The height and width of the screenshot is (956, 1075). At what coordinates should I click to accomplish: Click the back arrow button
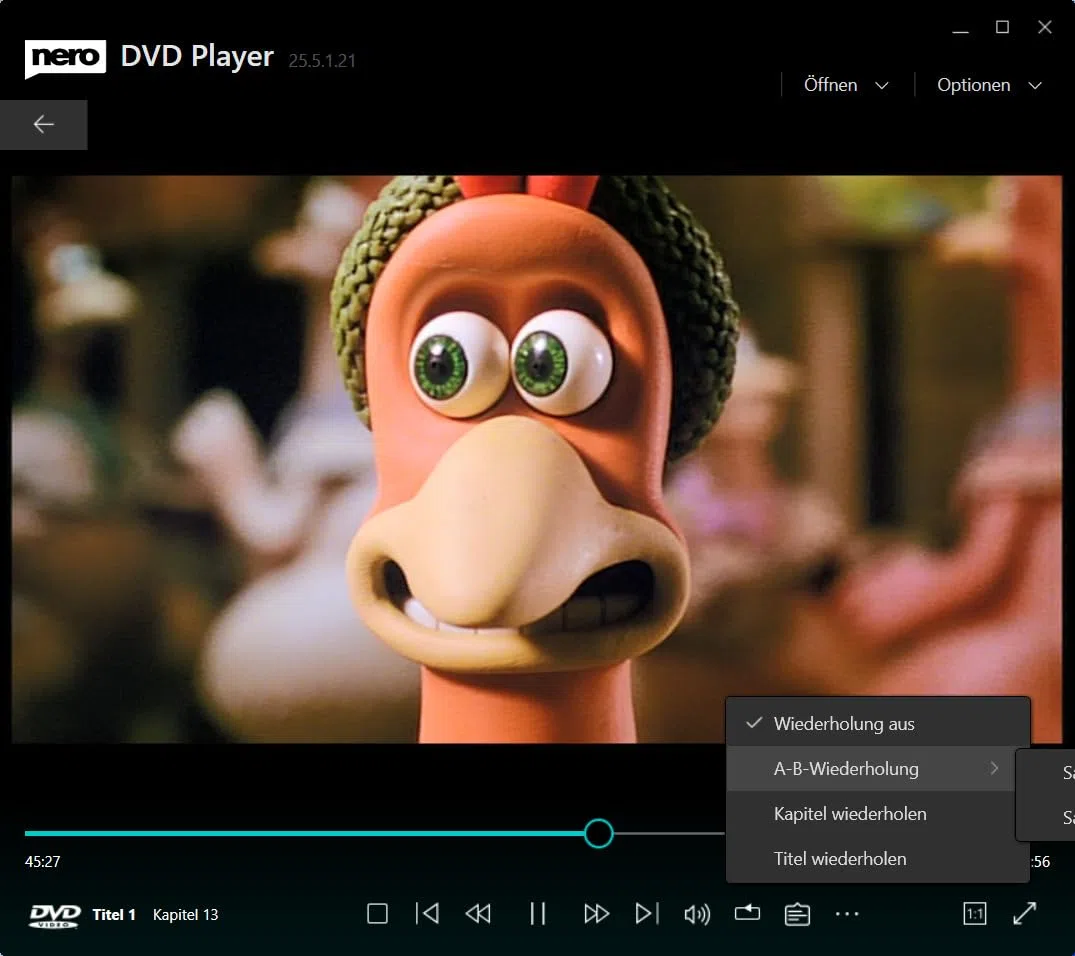43,125
